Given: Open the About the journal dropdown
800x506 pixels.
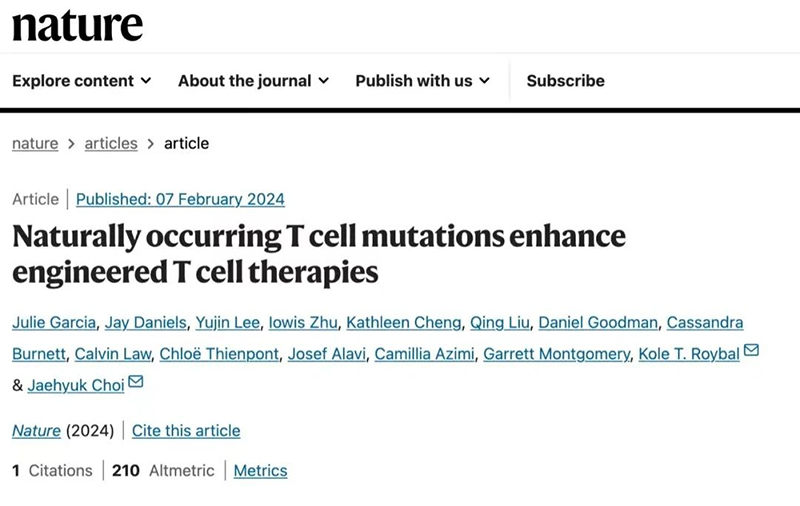Looking at the screenshot, I should pos(253,81).
